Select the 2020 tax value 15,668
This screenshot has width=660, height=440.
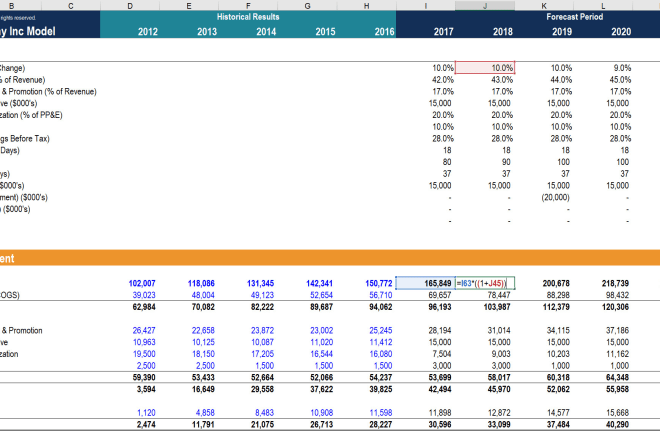point(617,413)
